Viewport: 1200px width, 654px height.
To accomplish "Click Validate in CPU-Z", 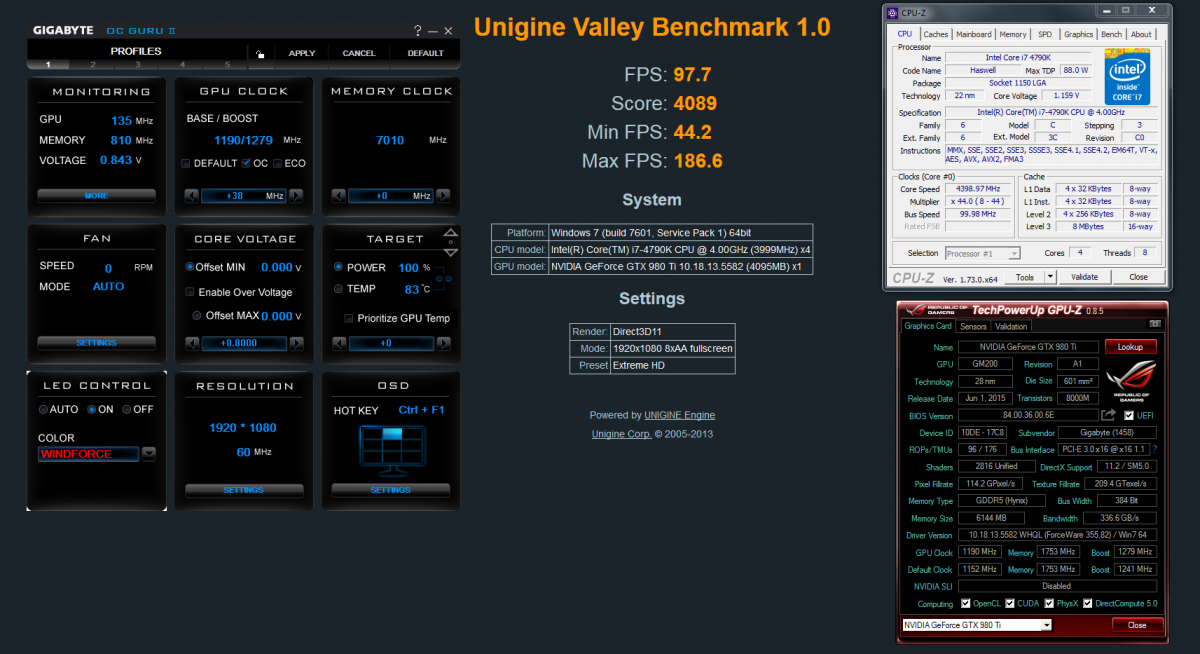I will [x=1085, y=277].
